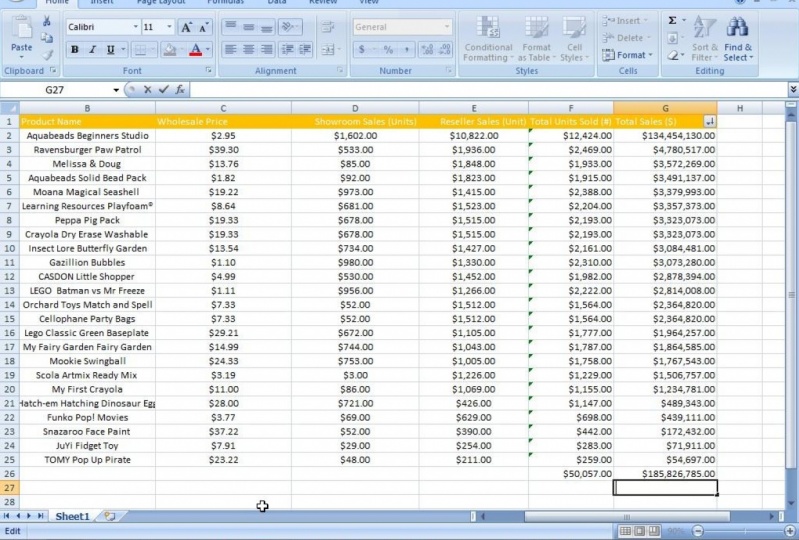799x540 pixels.
Task: Click the Delete cells button
Action: [626, 38]
